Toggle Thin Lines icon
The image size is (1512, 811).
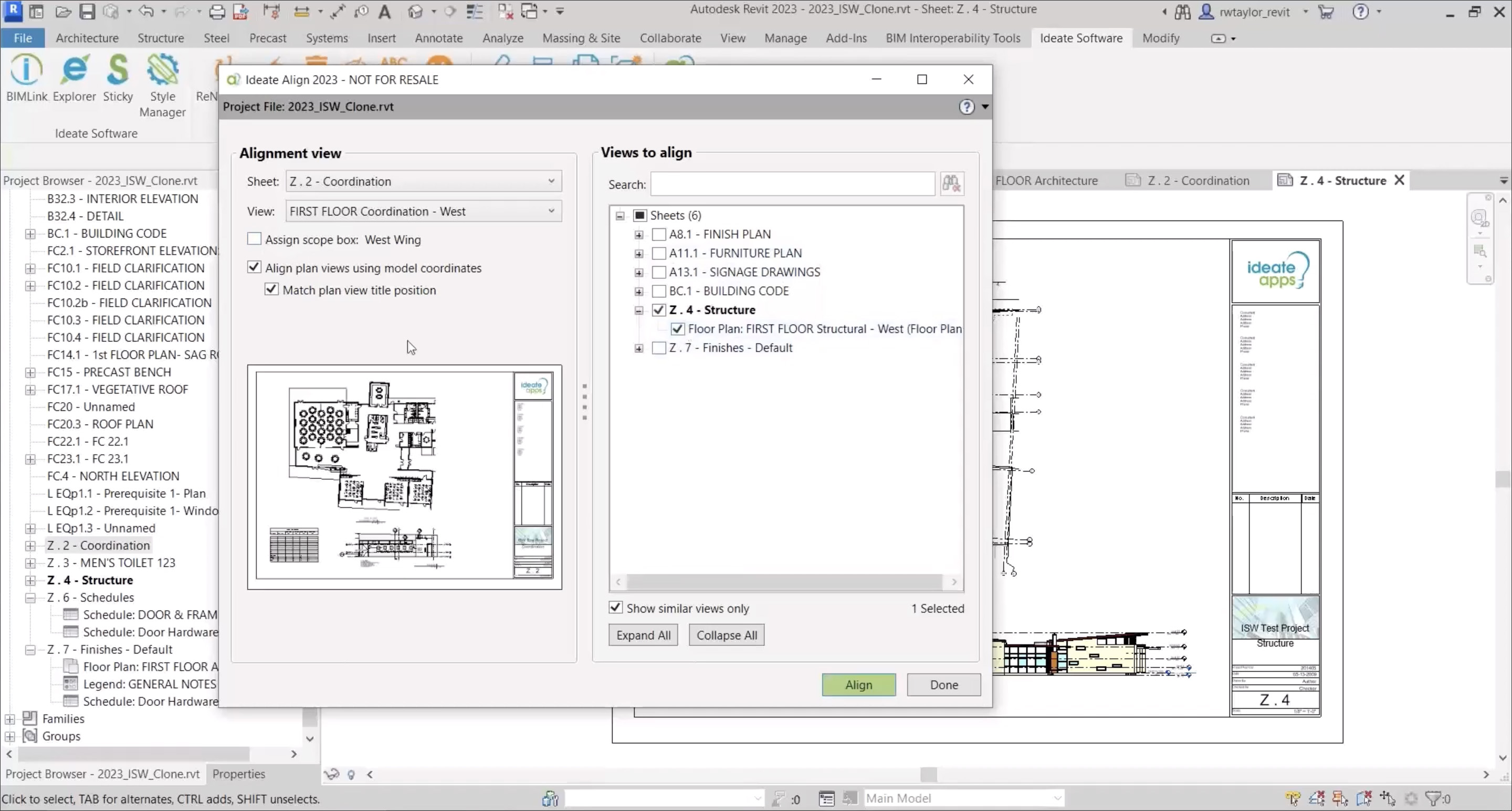click(x=474, y=11)
